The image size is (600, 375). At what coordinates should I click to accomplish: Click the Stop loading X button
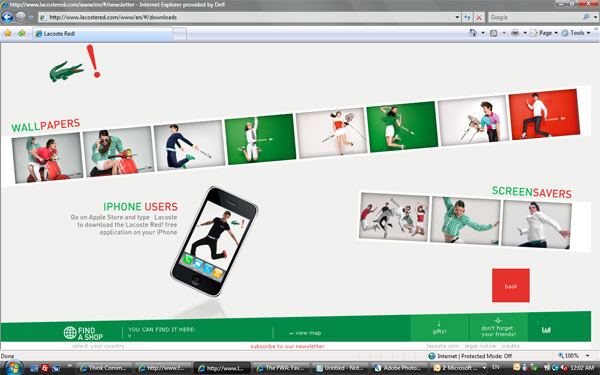click(x=479, y=17)
